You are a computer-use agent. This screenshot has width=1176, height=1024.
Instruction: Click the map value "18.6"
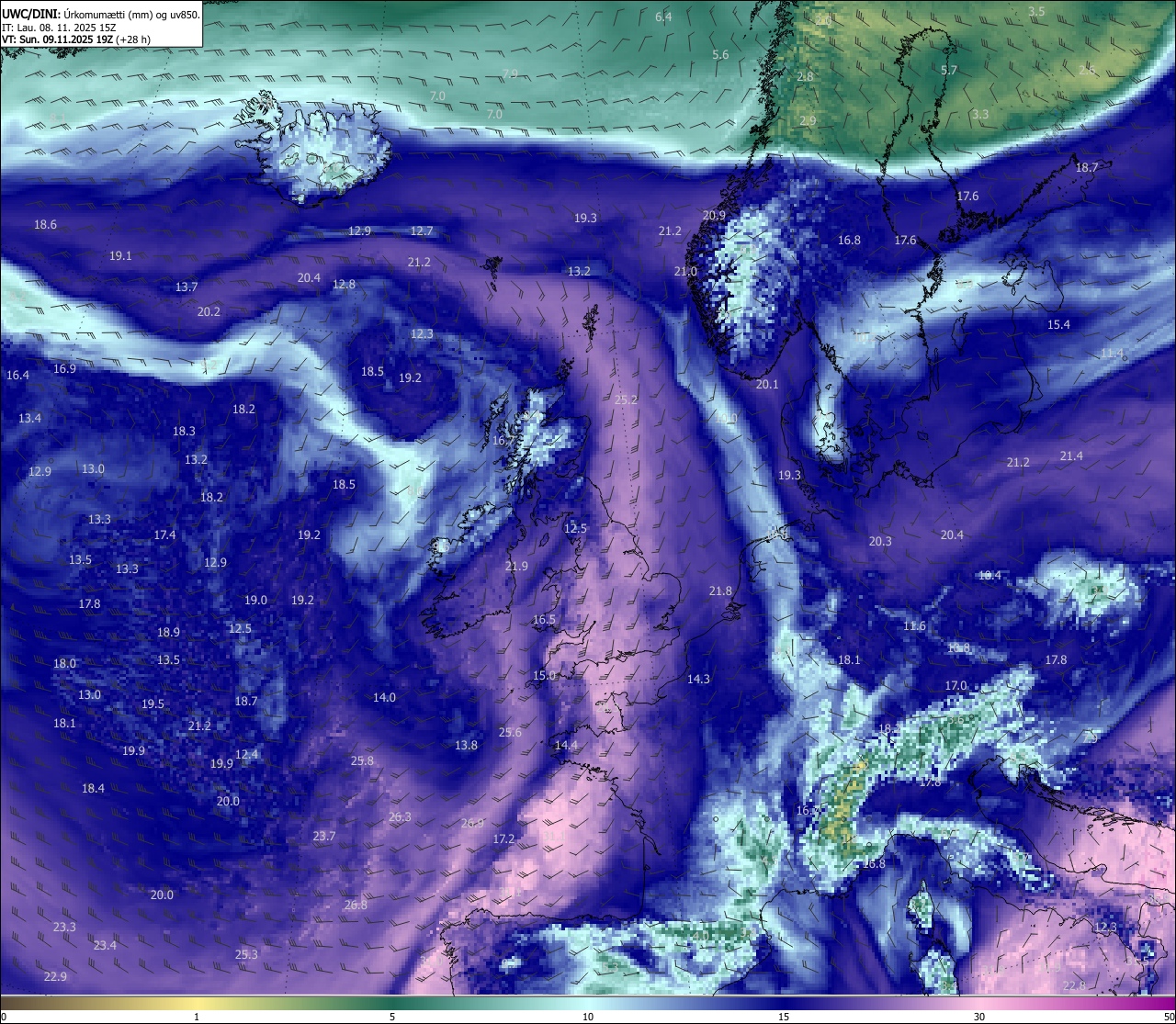(45, 224)
